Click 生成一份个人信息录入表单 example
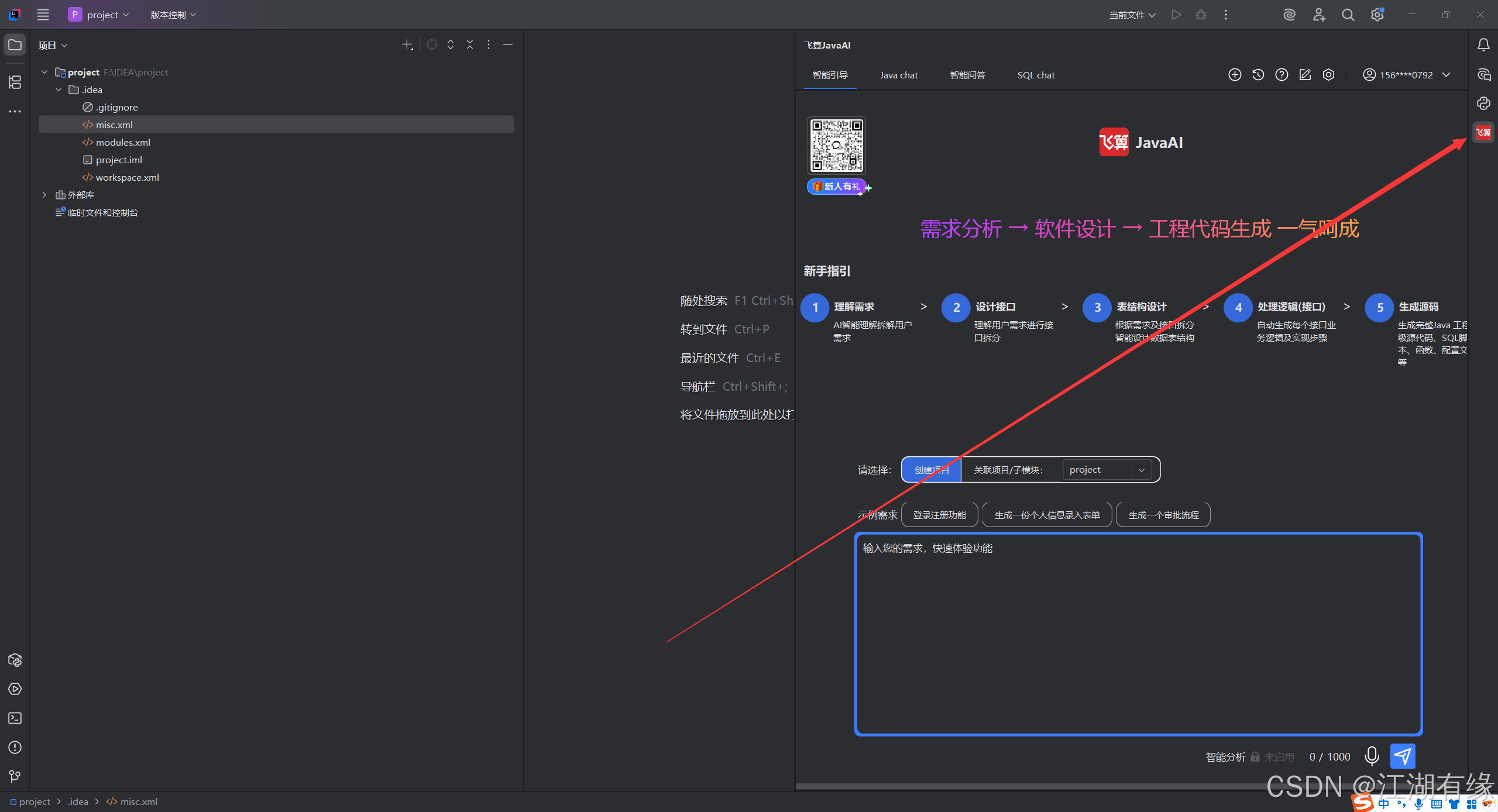 click(1047, 515)
